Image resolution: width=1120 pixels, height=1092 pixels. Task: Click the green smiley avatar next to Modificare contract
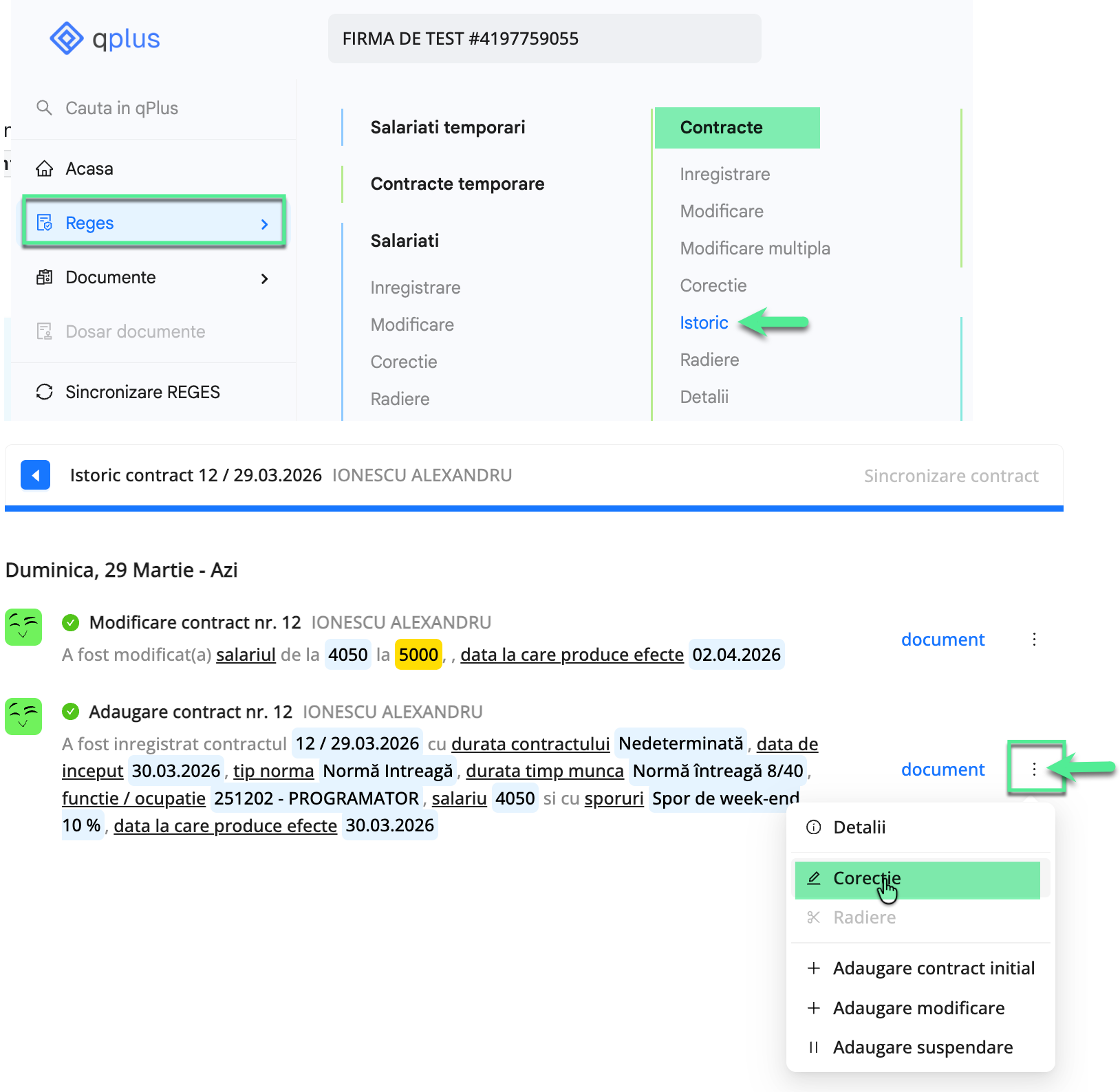pos(23,627)
